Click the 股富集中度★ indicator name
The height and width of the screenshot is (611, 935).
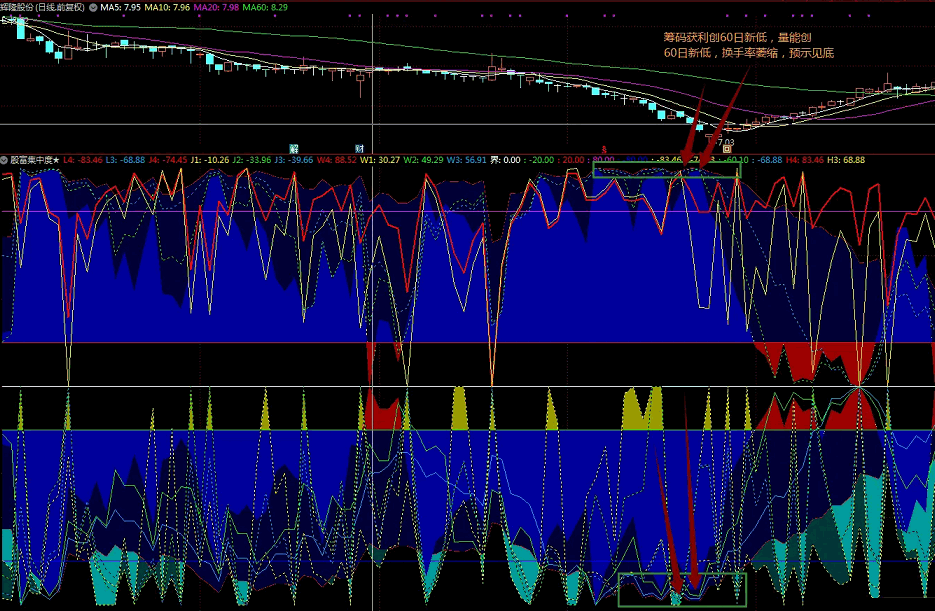[35, 160]
